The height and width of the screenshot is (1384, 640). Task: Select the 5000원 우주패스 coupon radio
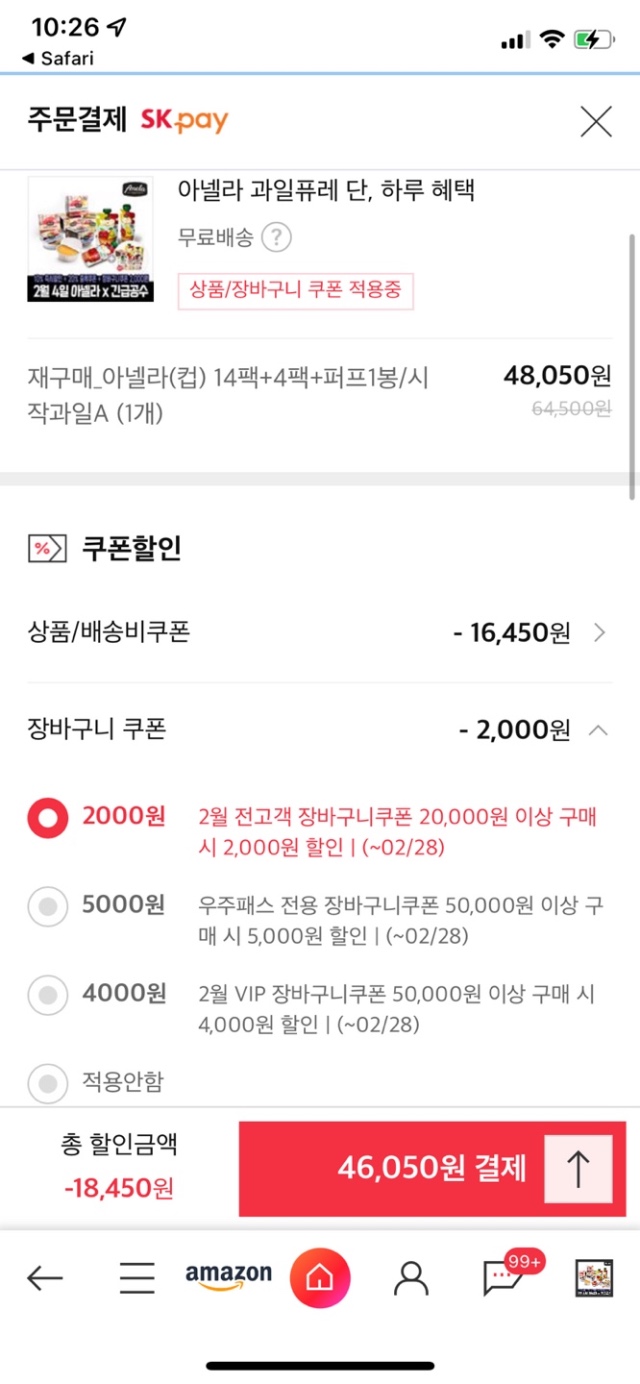[x=47, y=907]
